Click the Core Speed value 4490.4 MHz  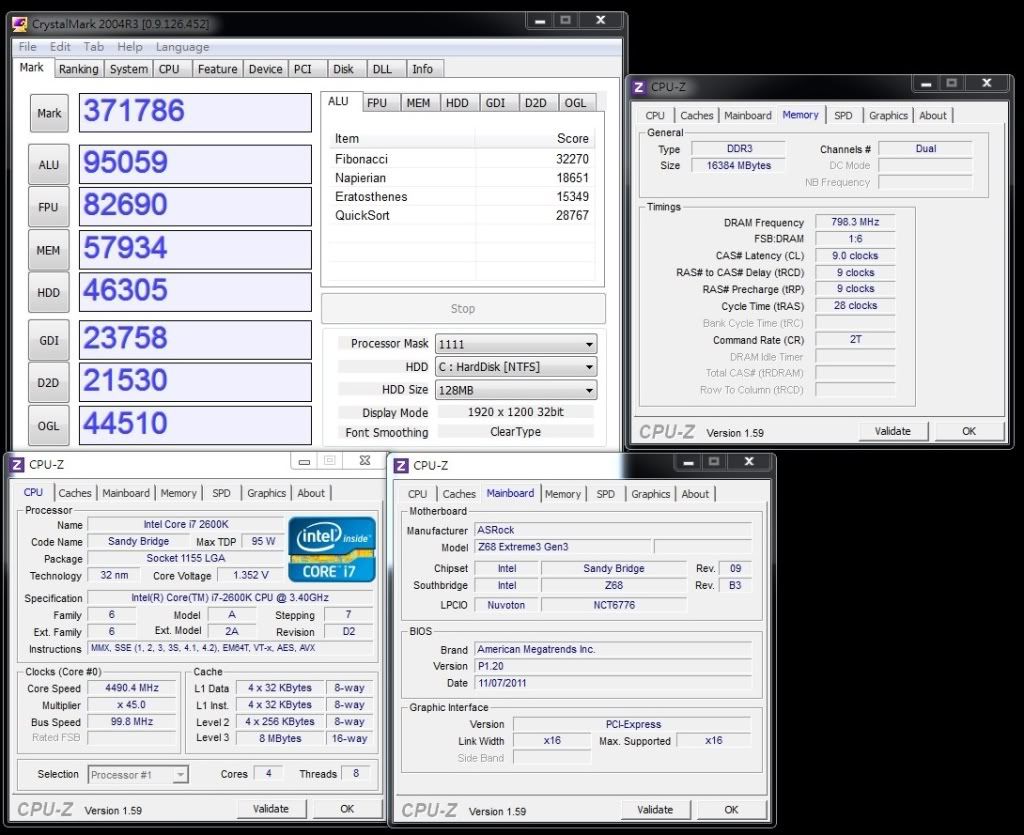(132, 688)
